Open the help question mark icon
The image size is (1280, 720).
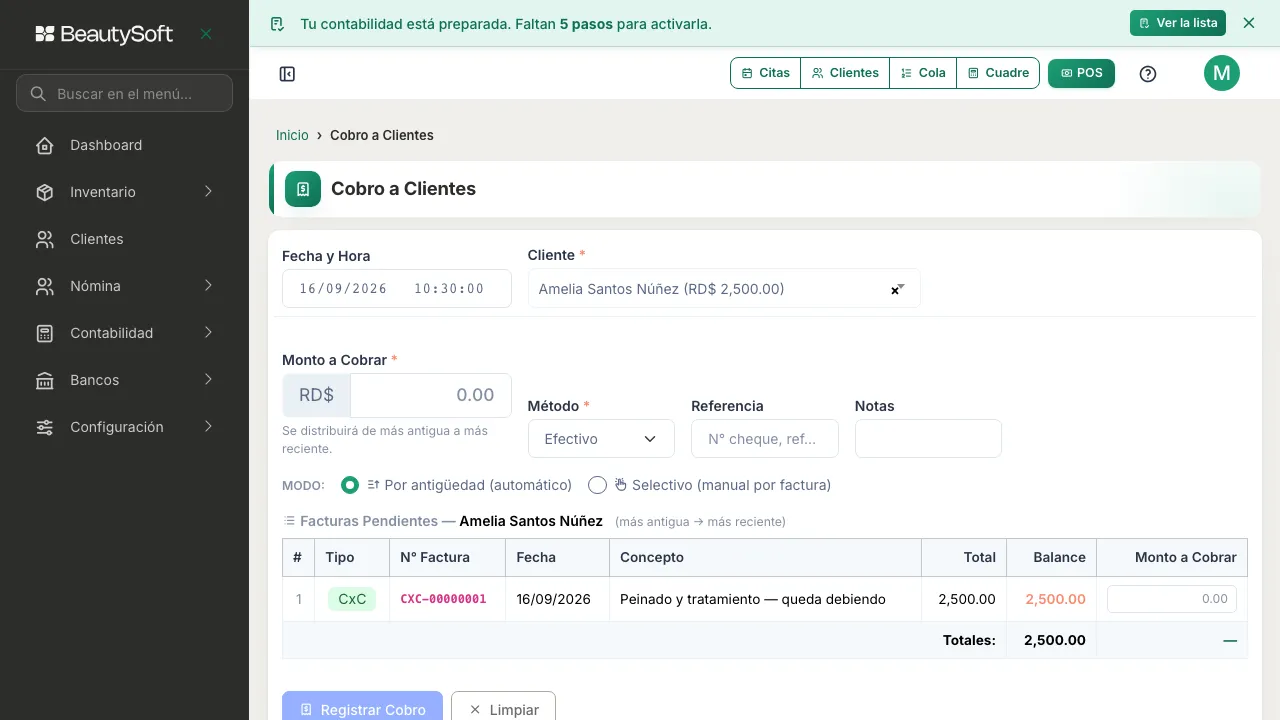(1148, 74)
